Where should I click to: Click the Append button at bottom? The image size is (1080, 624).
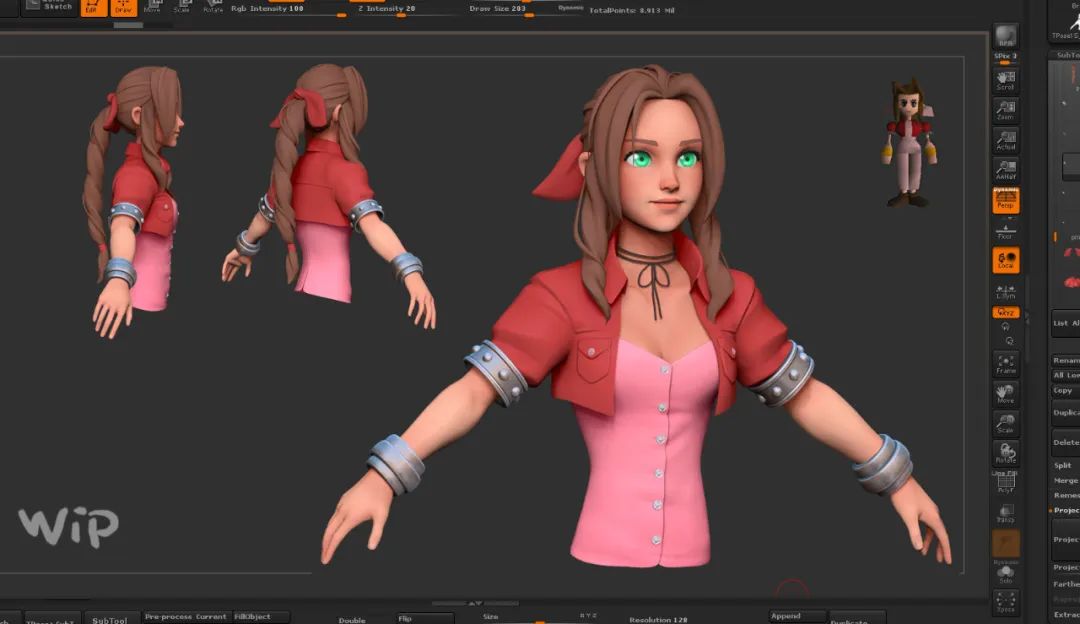[797, 616]
